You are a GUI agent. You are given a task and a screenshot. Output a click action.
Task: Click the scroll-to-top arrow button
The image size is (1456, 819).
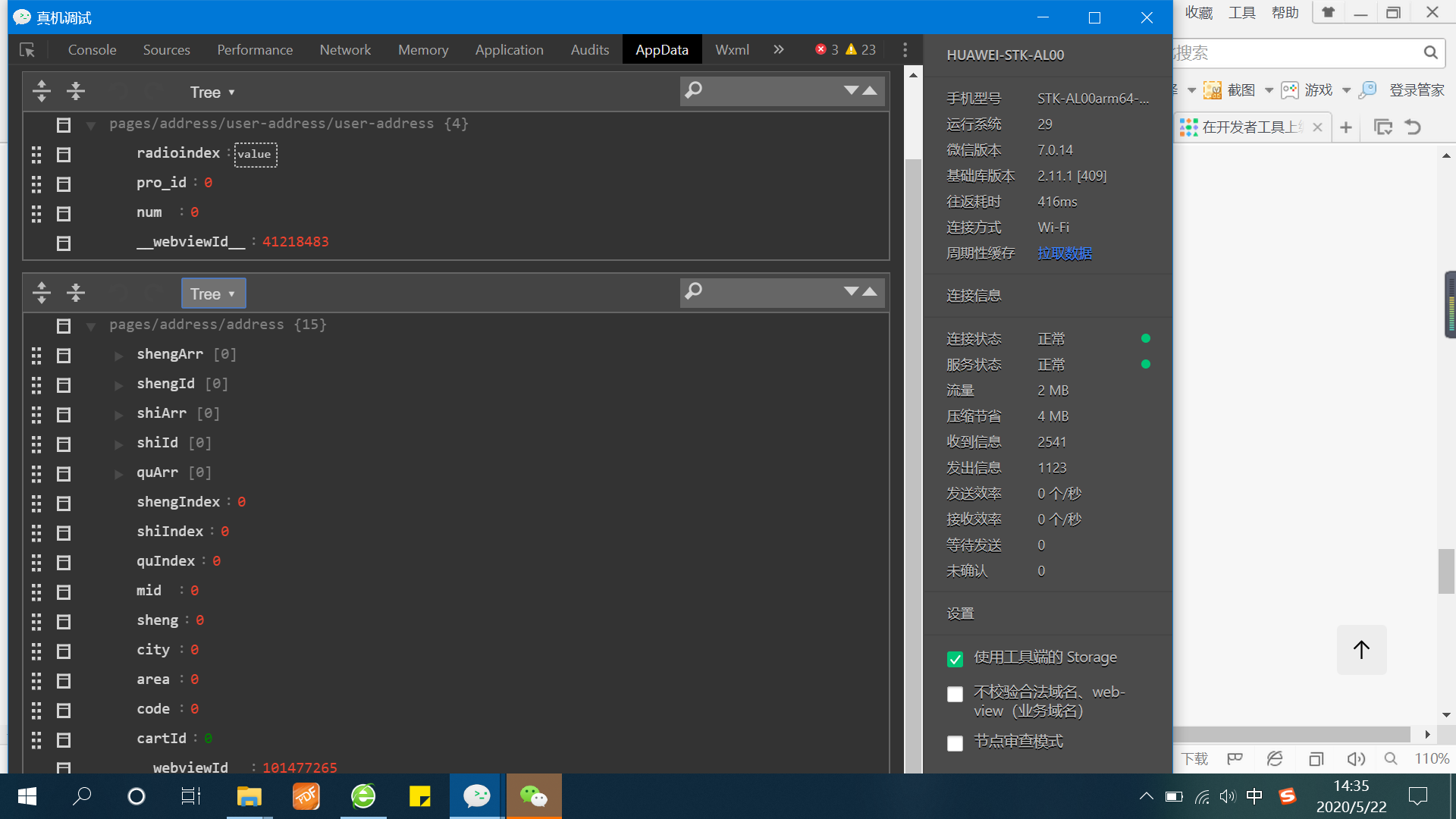click(x=1361, y=650)
